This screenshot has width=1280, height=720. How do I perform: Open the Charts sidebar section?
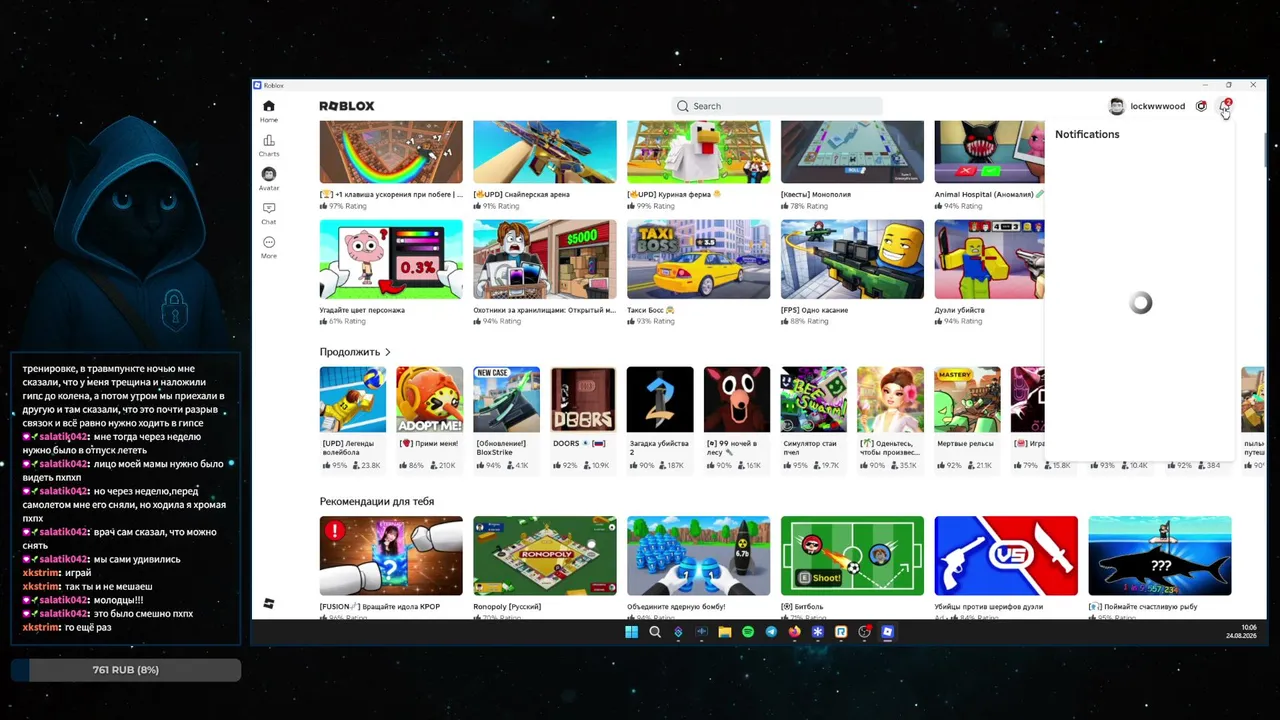pos(269,145)
